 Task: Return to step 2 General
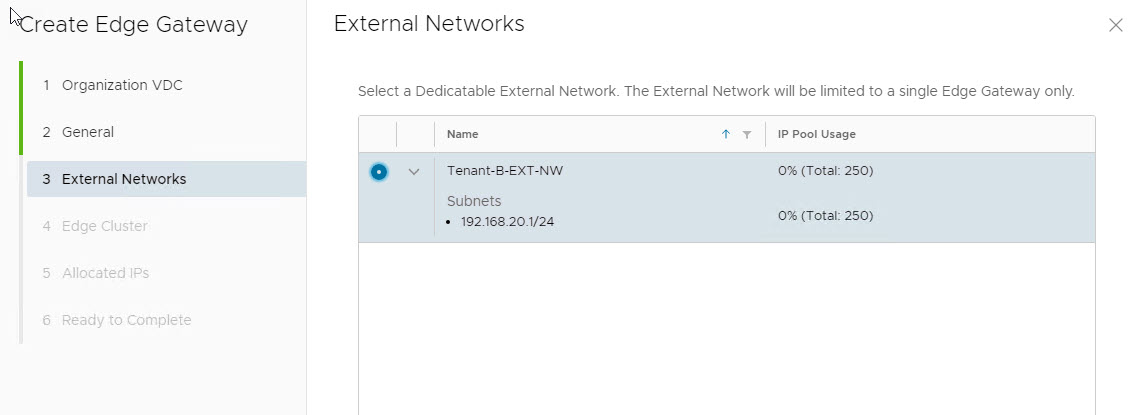pyautogui.click(x=88, y=132)
